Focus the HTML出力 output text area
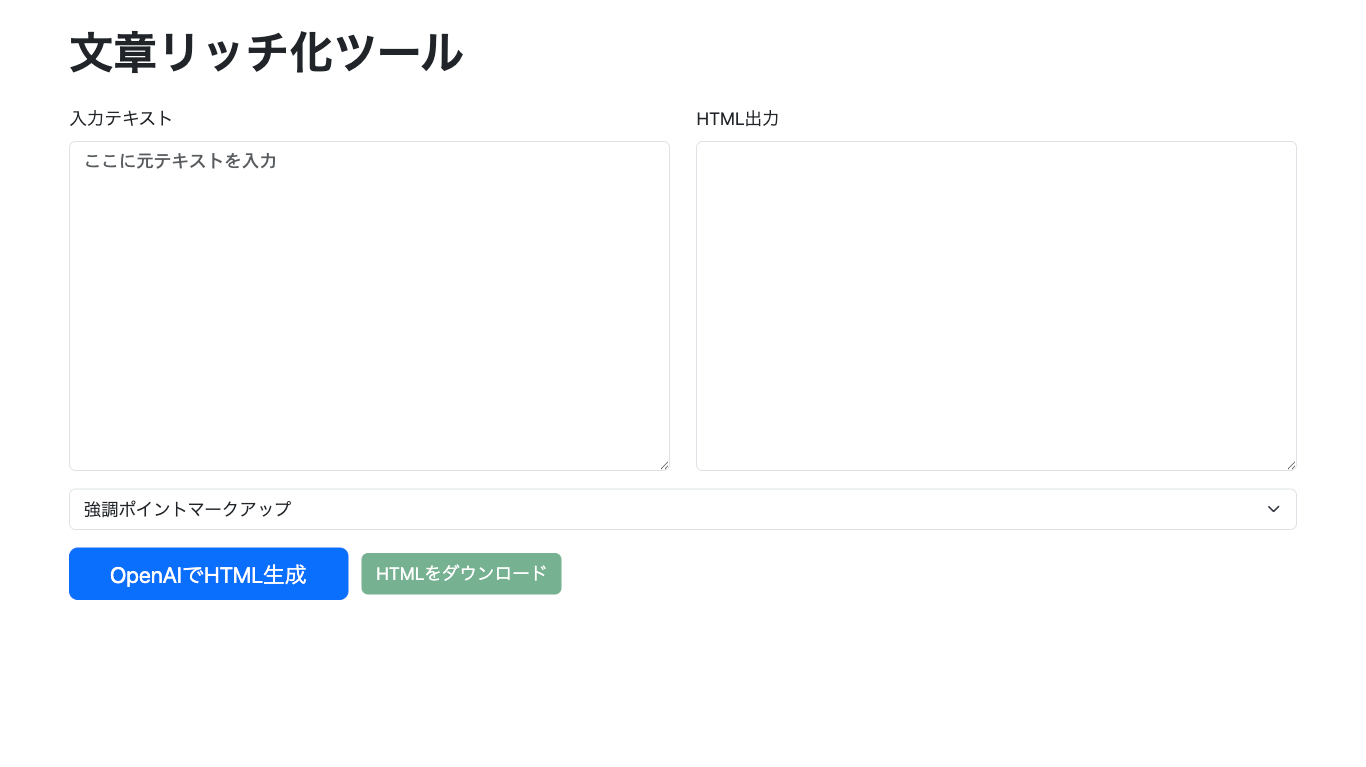Viewport: 1366px width, 767px height. (996, 305)
